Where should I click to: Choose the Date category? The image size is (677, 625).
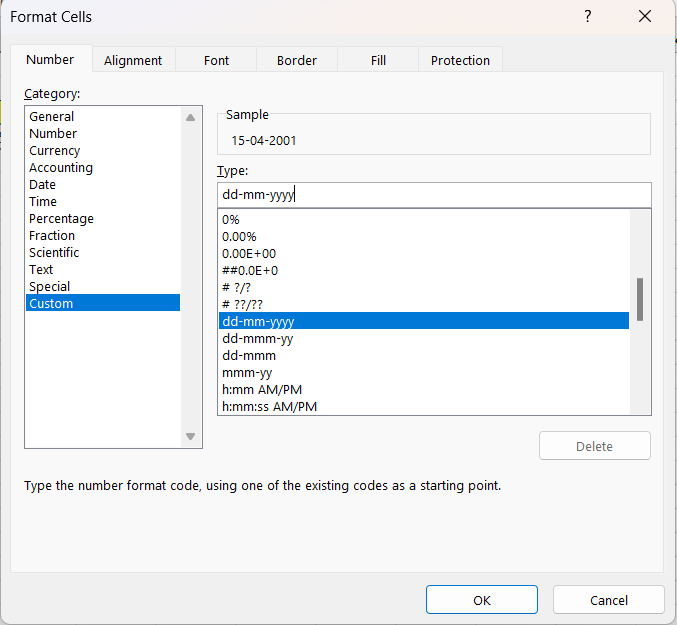pos(43,185)
